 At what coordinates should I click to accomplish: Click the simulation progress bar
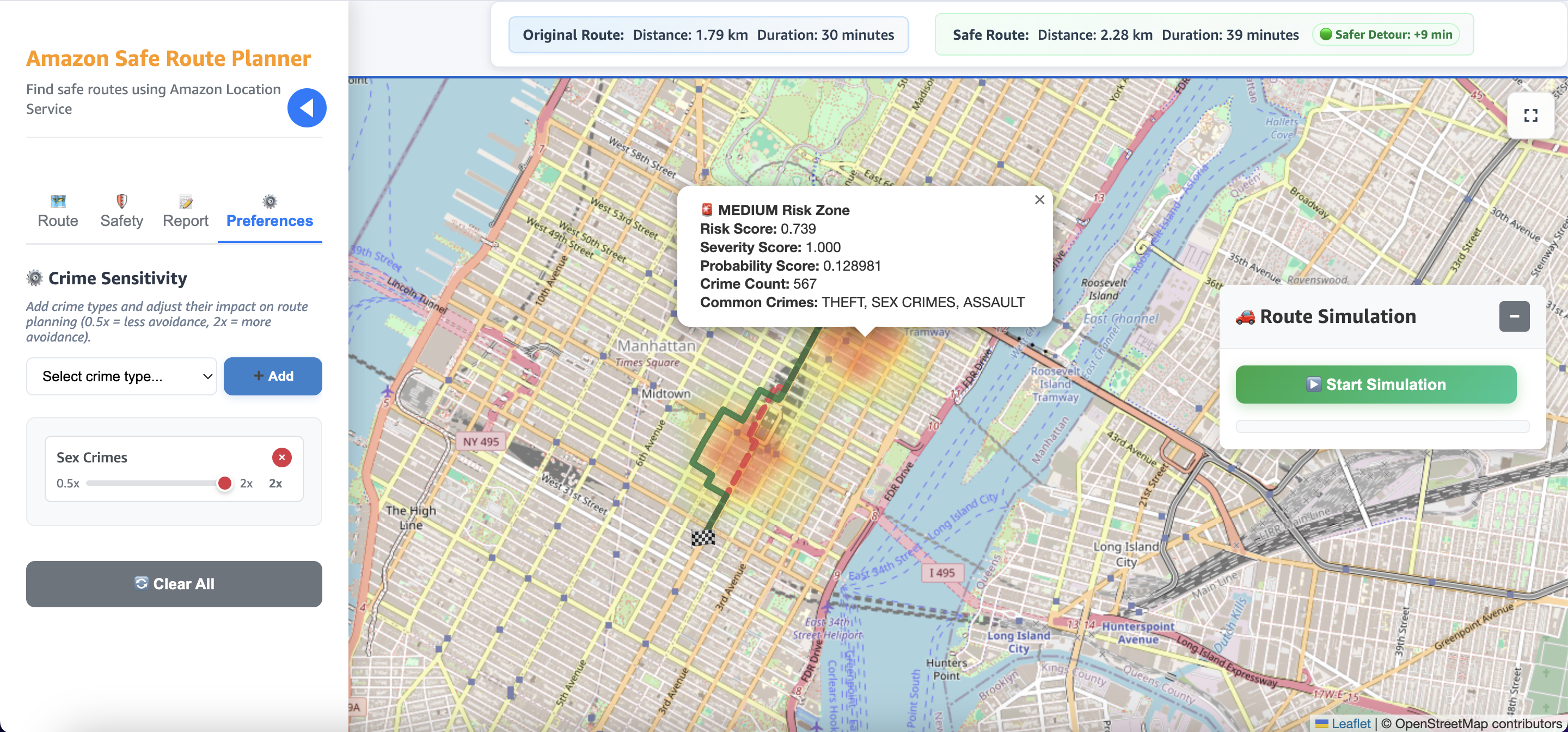[1382, 426]
